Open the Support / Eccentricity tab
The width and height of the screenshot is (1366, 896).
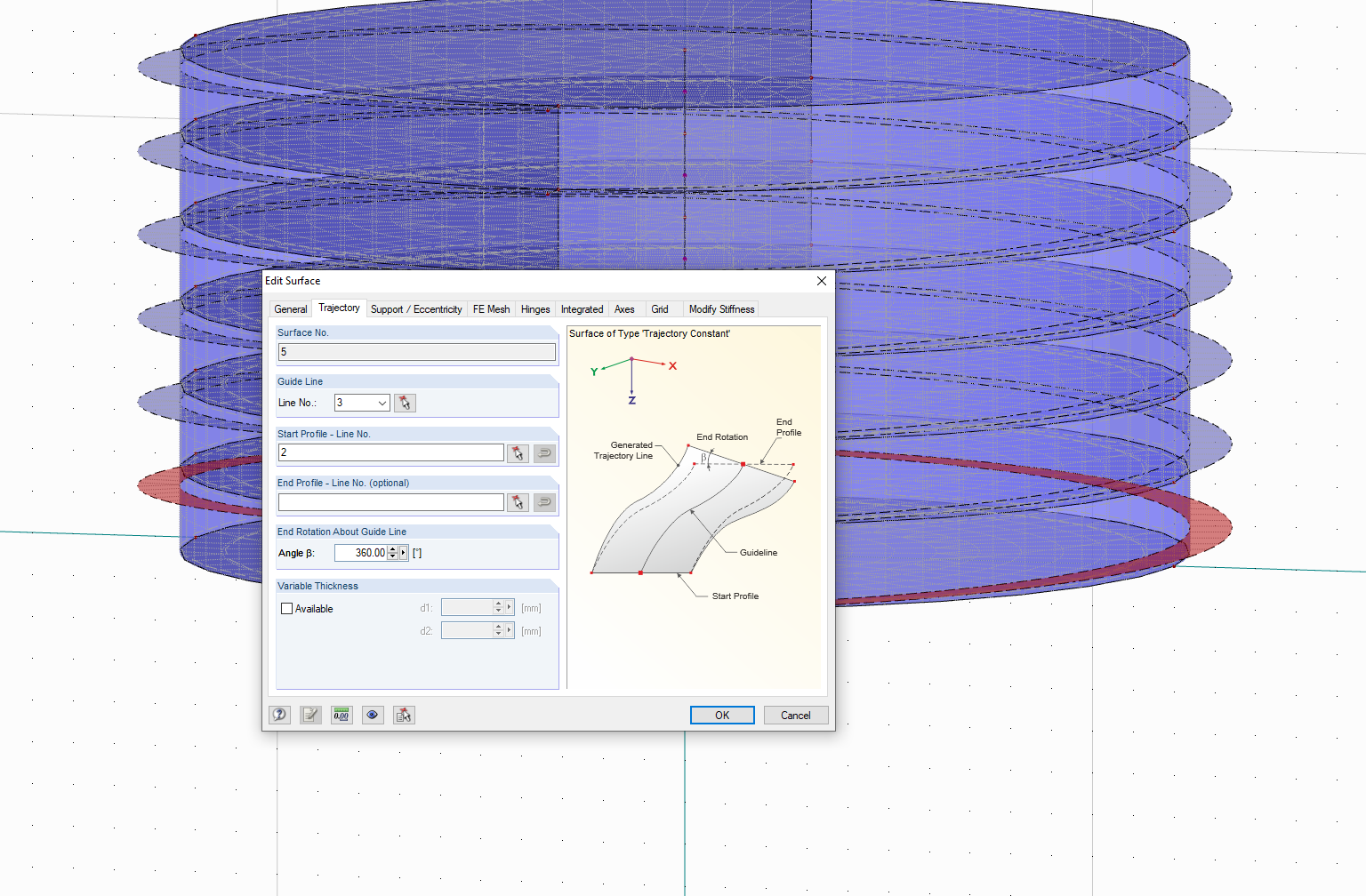416,308
